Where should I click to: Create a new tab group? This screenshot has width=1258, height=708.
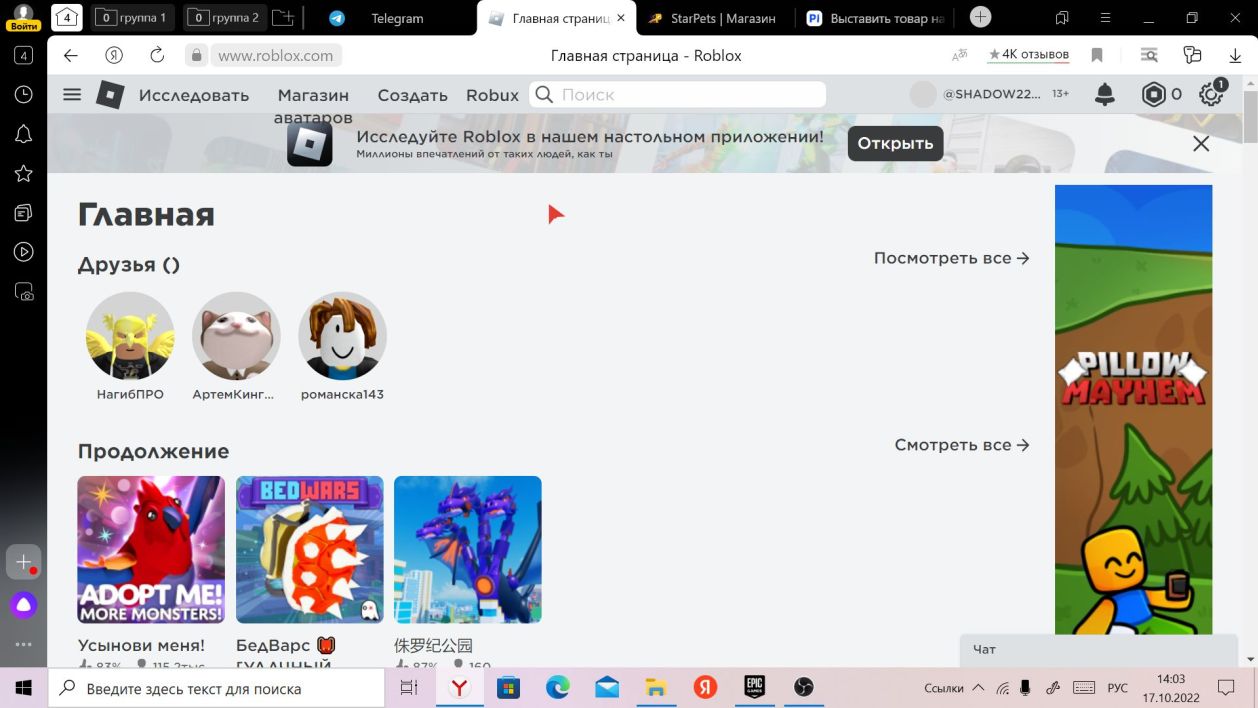(284, 18)
